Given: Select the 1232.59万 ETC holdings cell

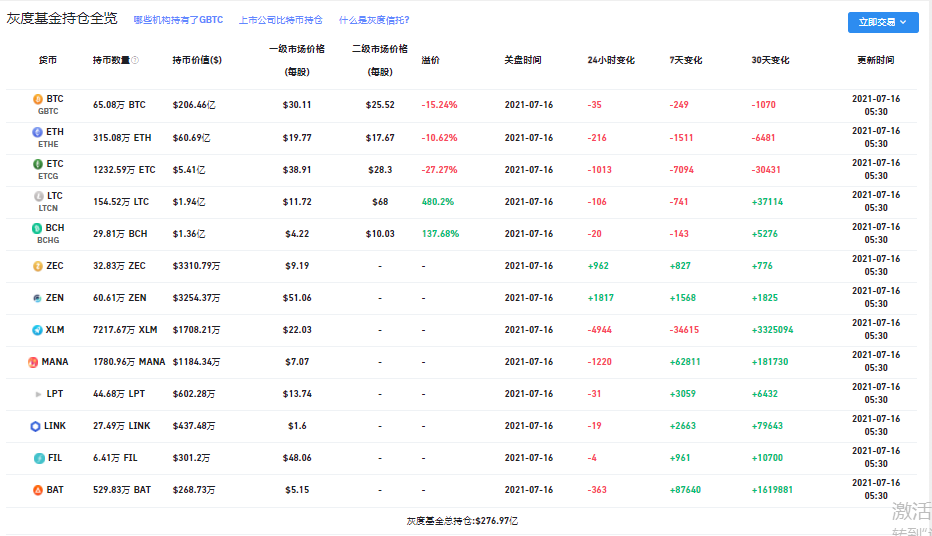Looking at the screenshot, I should pos(124,170).
